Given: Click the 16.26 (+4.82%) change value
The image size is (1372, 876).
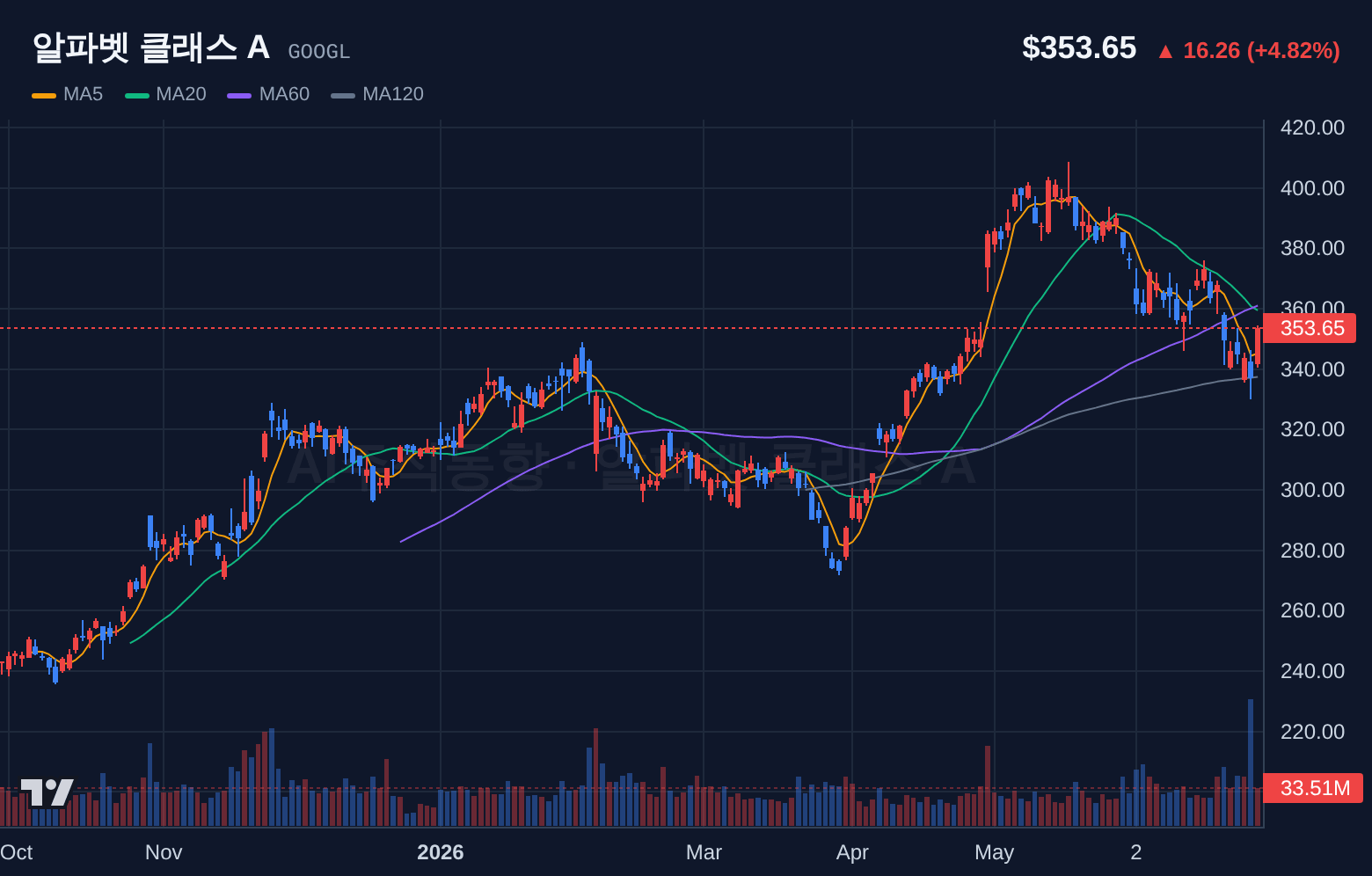Looking at the screenshot, I should tap(1261, 51).
